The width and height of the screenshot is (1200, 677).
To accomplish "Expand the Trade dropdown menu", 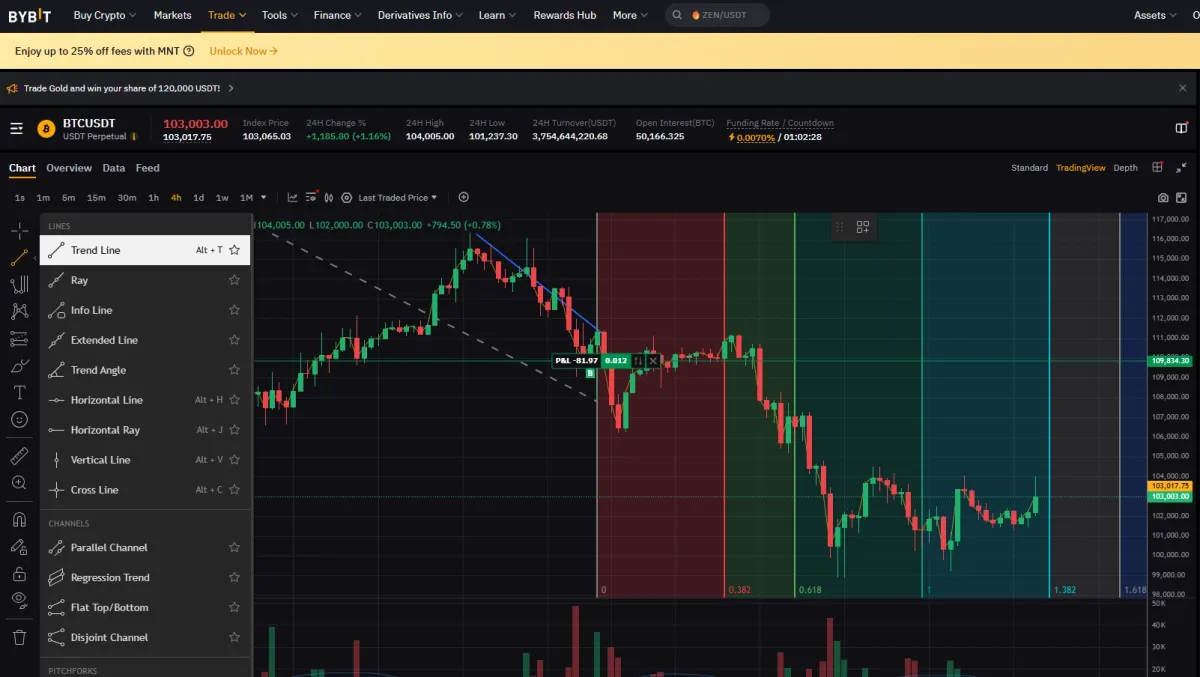I will click(x=227, y=15).
